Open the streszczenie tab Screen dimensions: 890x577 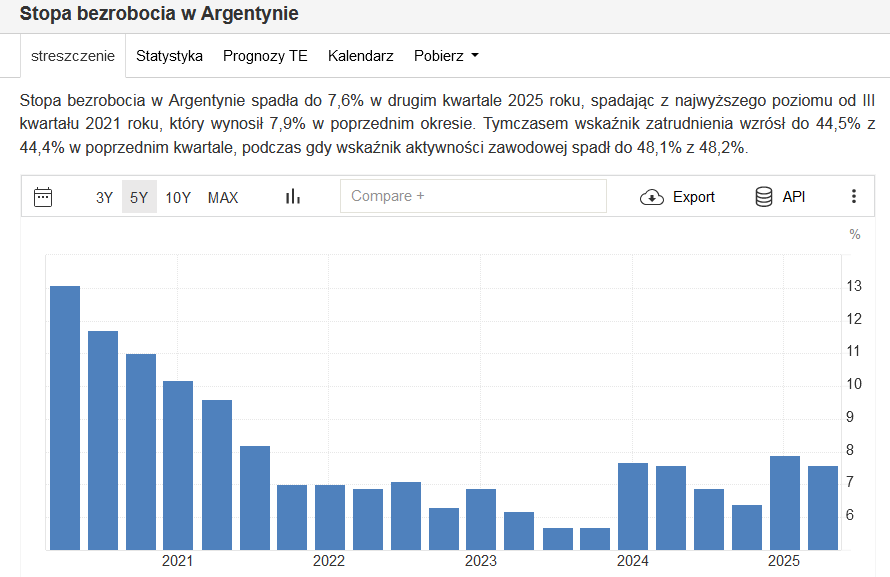click(73, 56)
